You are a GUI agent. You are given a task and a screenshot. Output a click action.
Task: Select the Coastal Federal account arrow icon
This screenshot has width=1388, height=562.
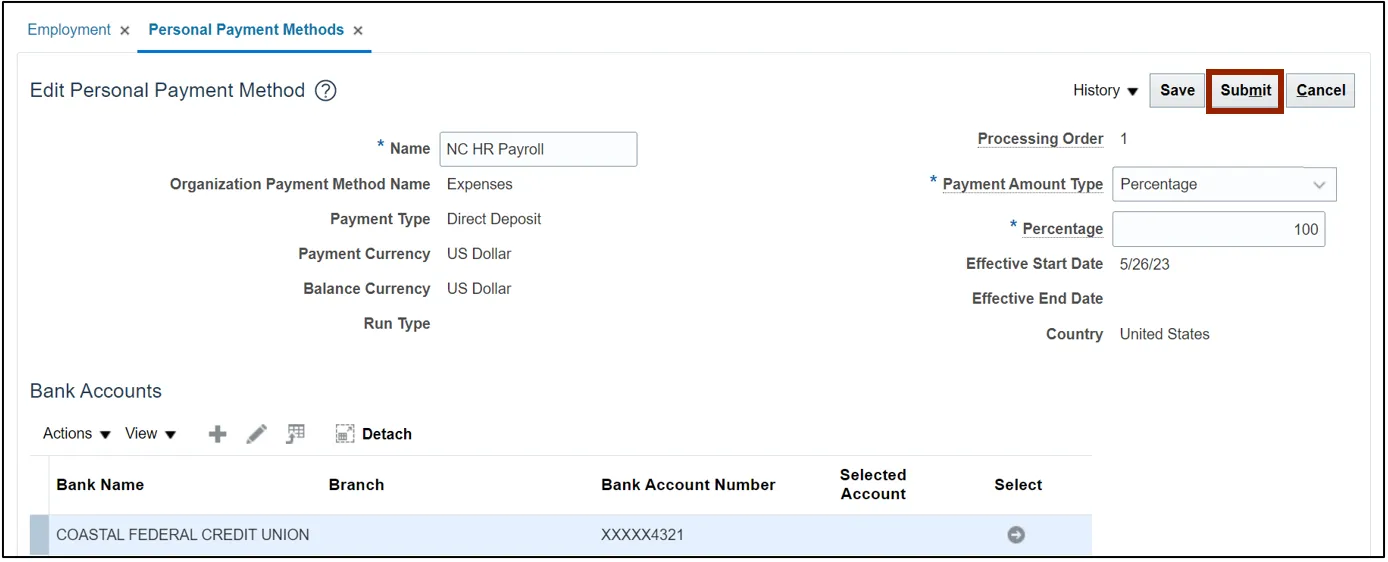click(x=1016, y=535)
